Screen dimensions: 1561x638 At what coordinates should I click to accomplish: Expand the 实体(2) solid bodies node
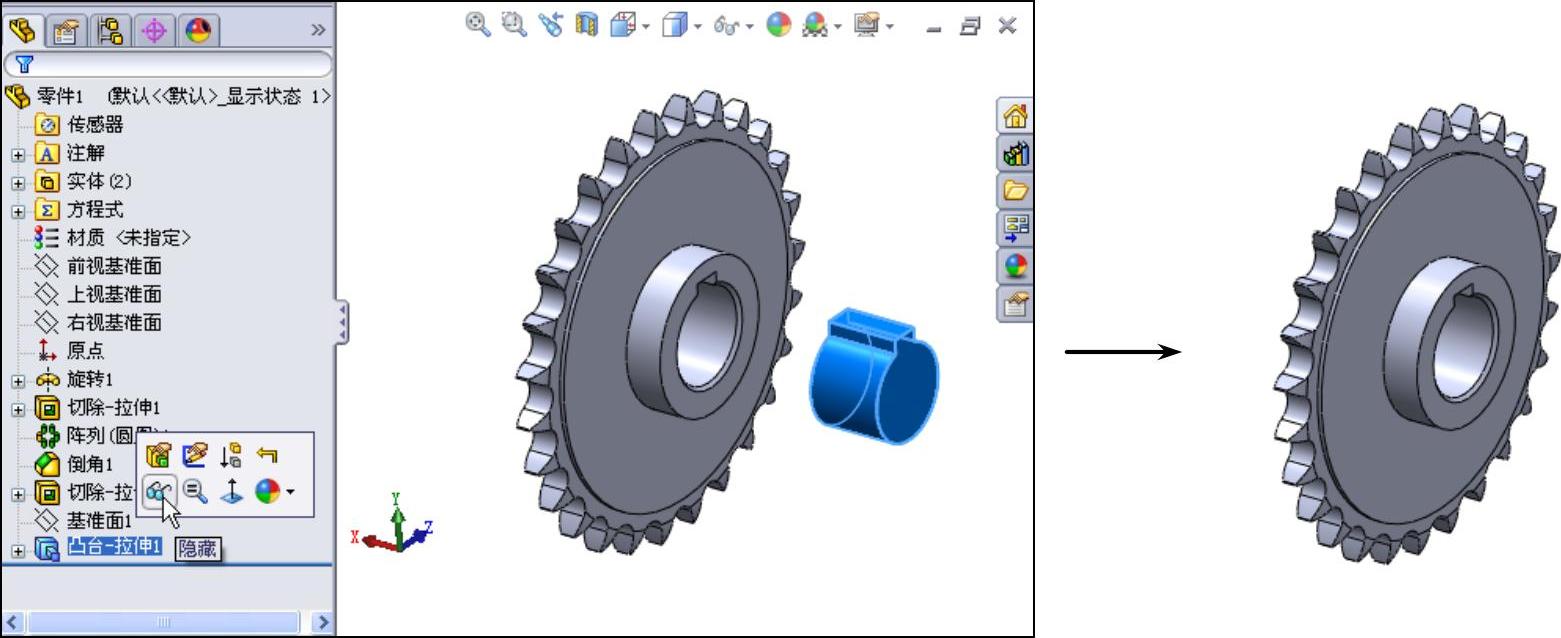17,183
